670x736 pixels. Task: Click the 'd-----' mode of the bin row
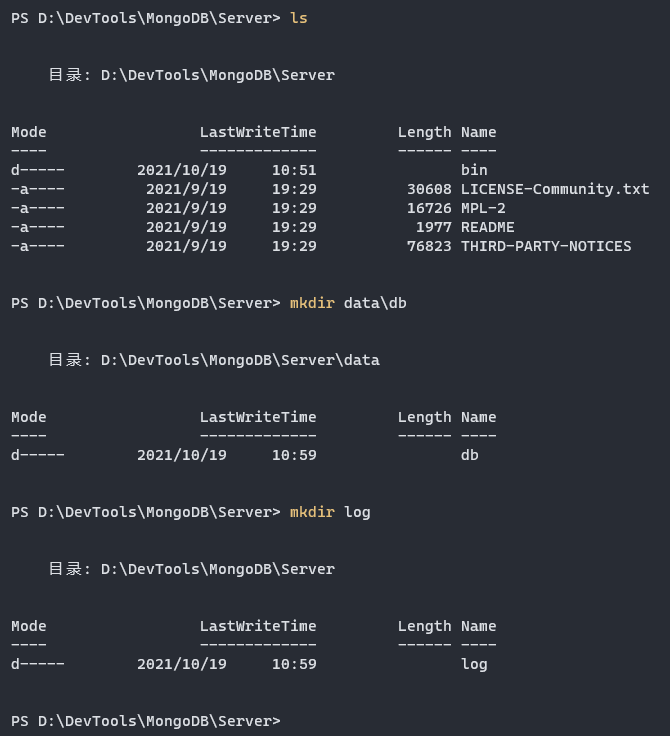coord(38,170)
